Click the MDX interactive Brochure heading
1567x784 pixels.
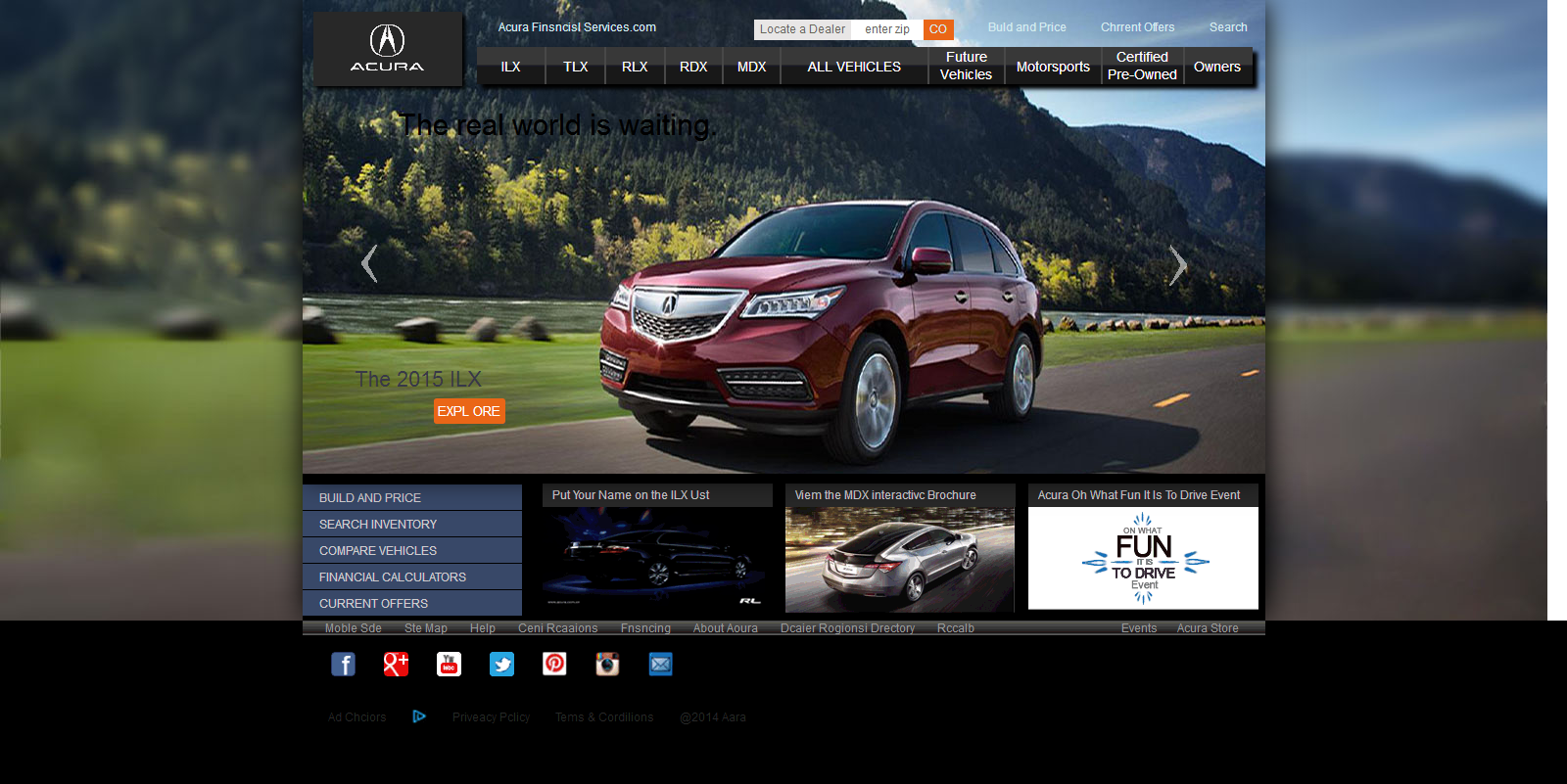click(885, 495)
